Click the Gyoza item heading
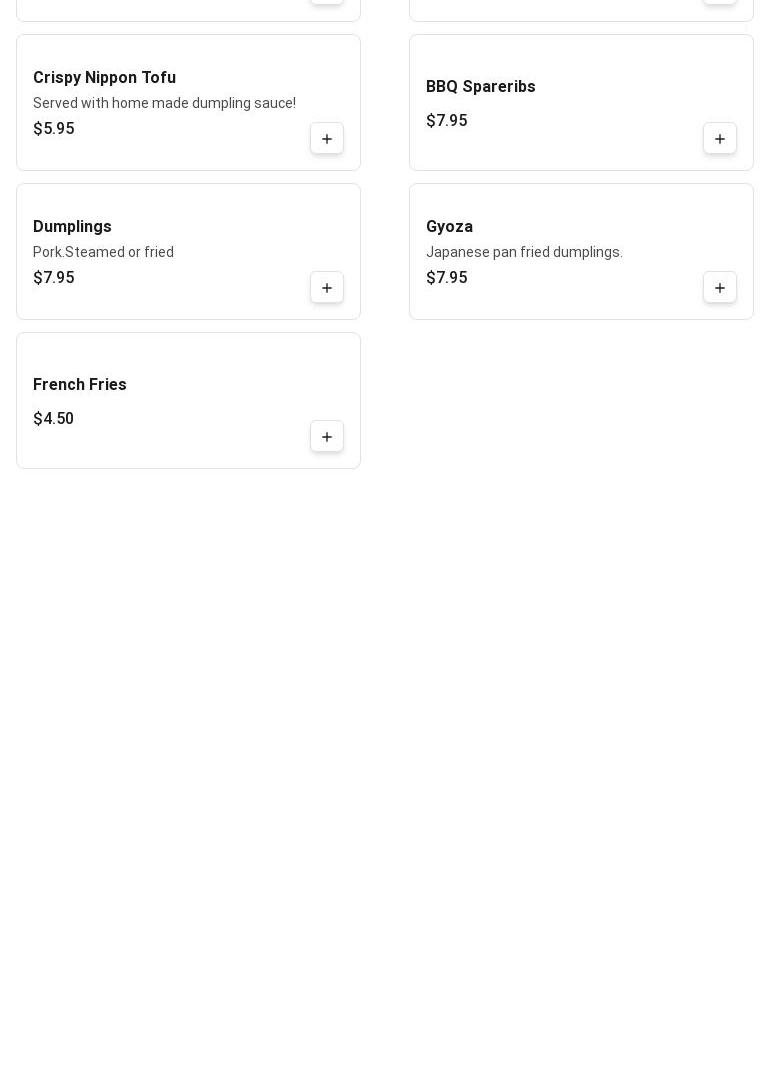 (x=449, y=227)
